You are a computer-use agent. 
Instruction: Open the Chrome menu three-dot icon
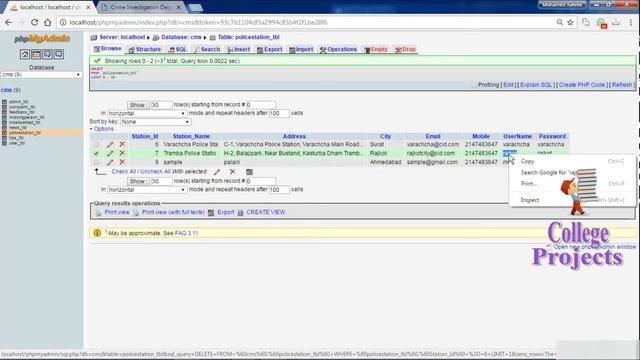[631, 22]
